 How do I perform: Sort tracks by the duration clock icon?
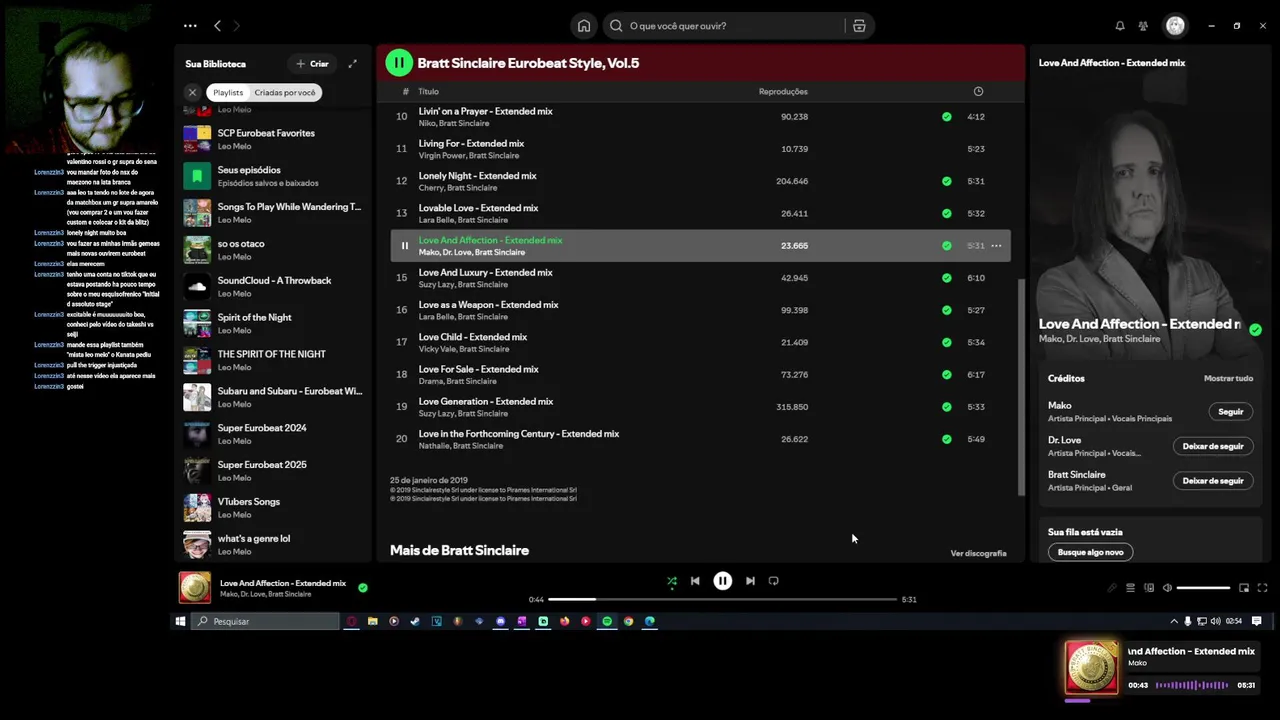[978, 91]
